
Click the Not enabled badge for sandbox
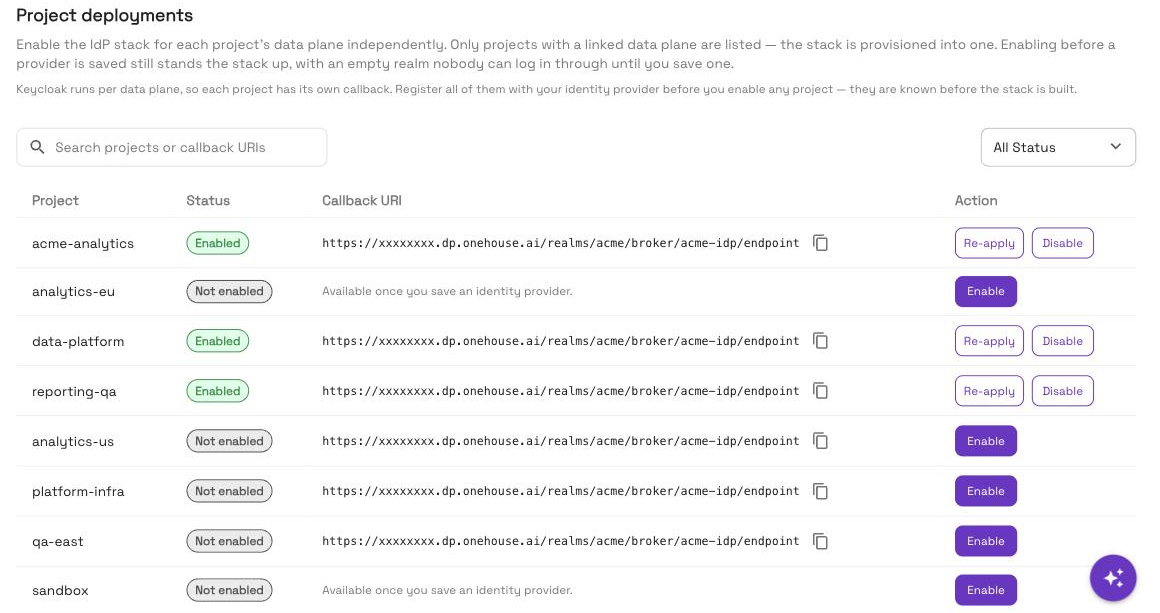pyautogui.click(x=229, y=590)
